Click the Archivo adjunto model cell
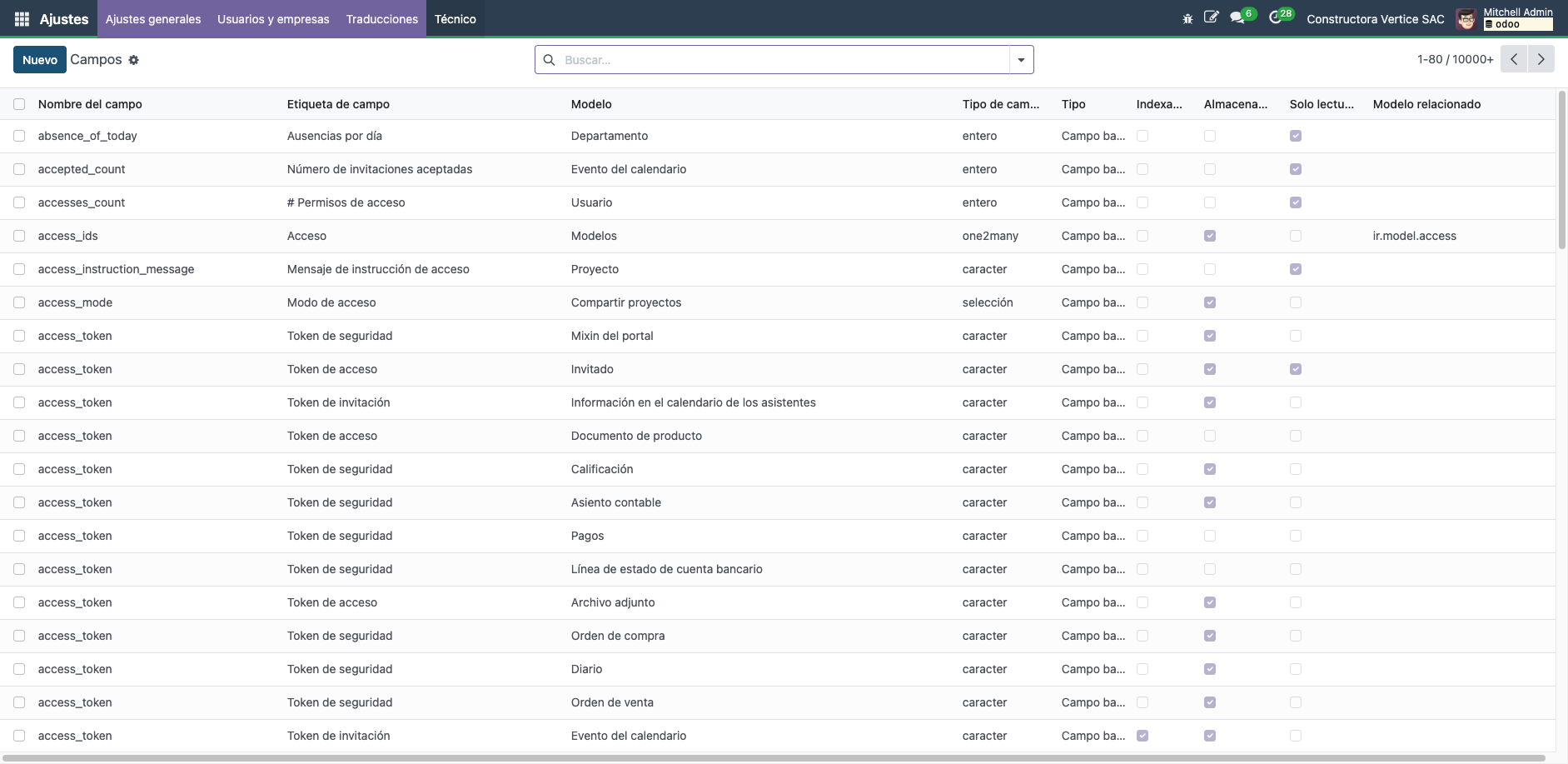 [613, 602]
